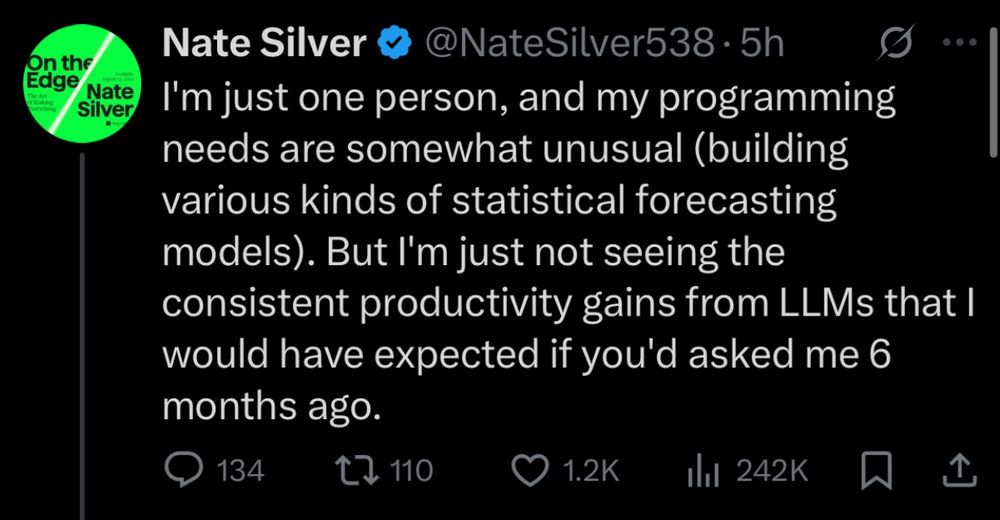Open view analytics bar chart icon
This screenshot has width=1000, height=520.
704,470
